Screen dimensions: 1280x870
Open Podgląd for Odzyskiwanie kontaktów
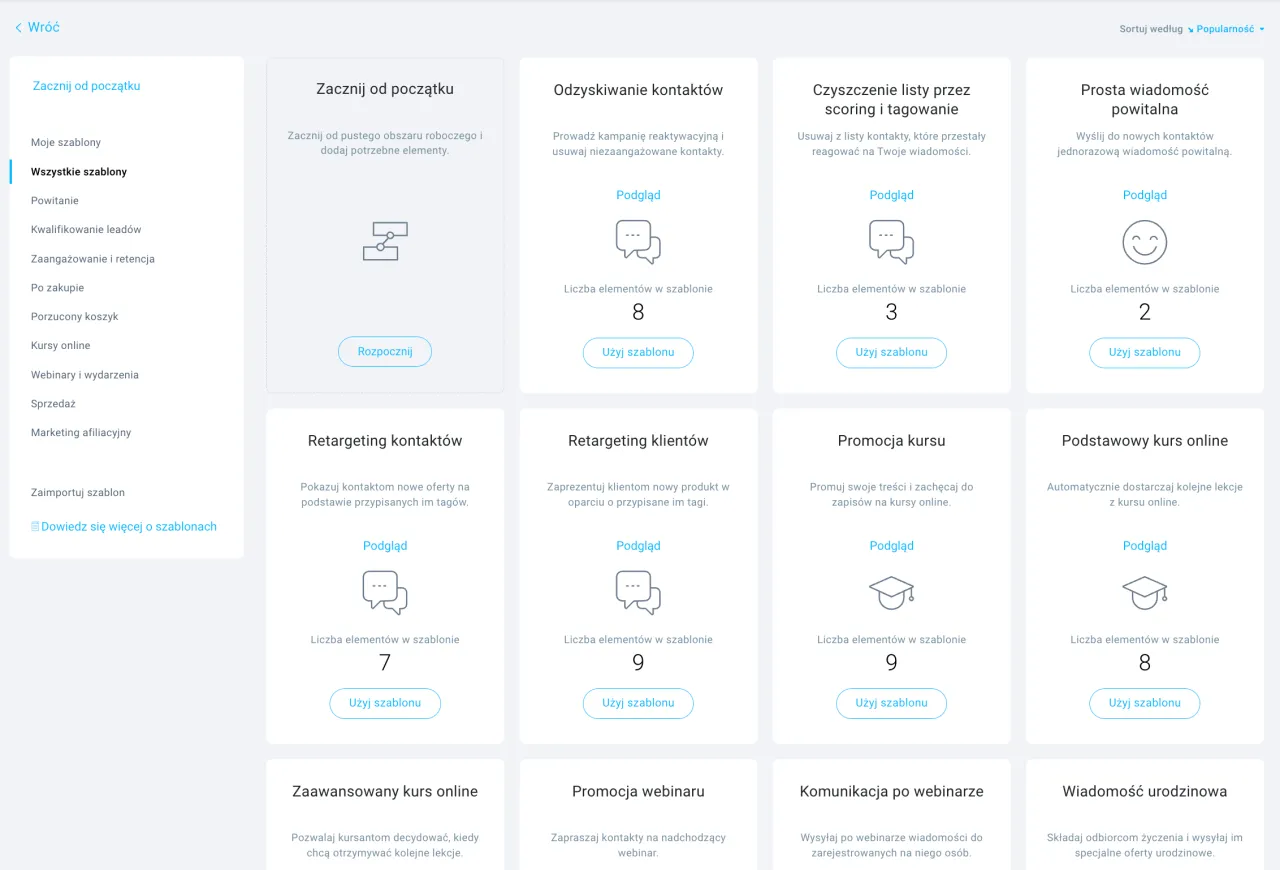tap(638, 194)
